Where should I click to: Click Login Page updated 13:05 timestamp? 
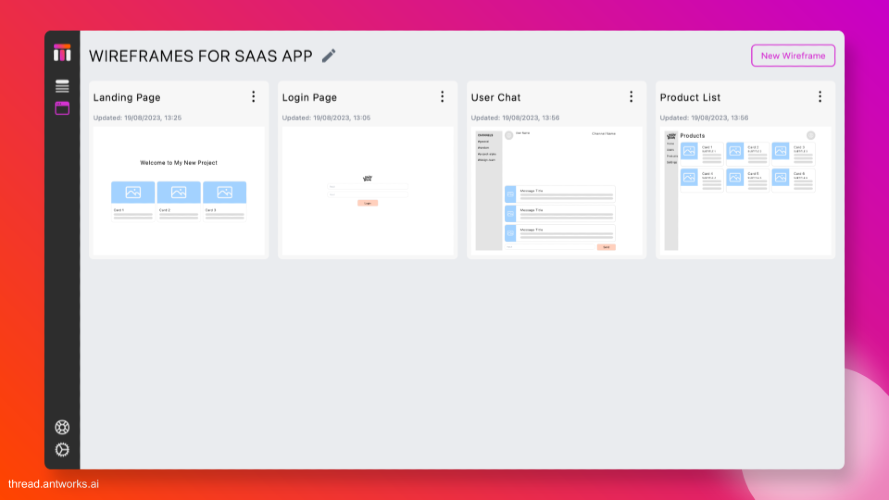point(326,118)
